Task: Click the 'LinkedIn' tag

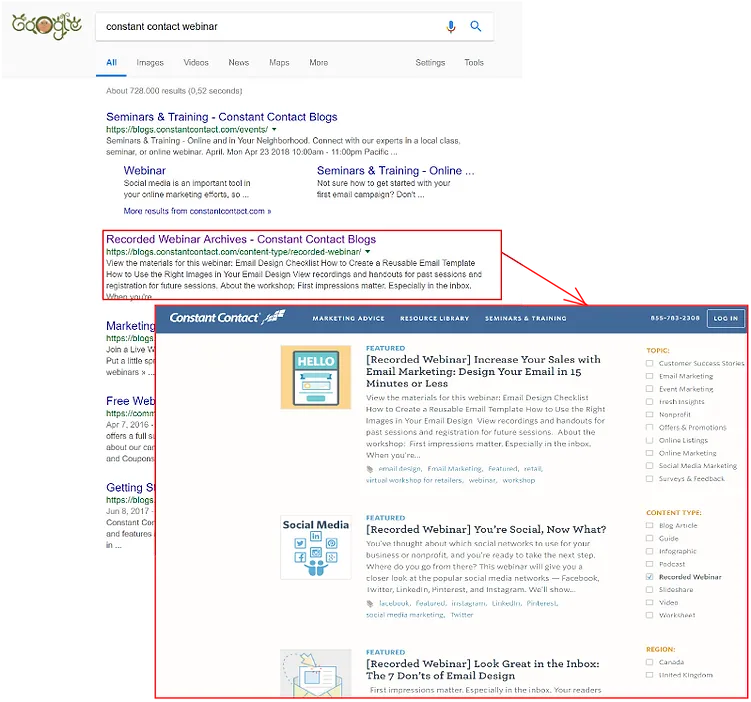Action: point(507,603)
